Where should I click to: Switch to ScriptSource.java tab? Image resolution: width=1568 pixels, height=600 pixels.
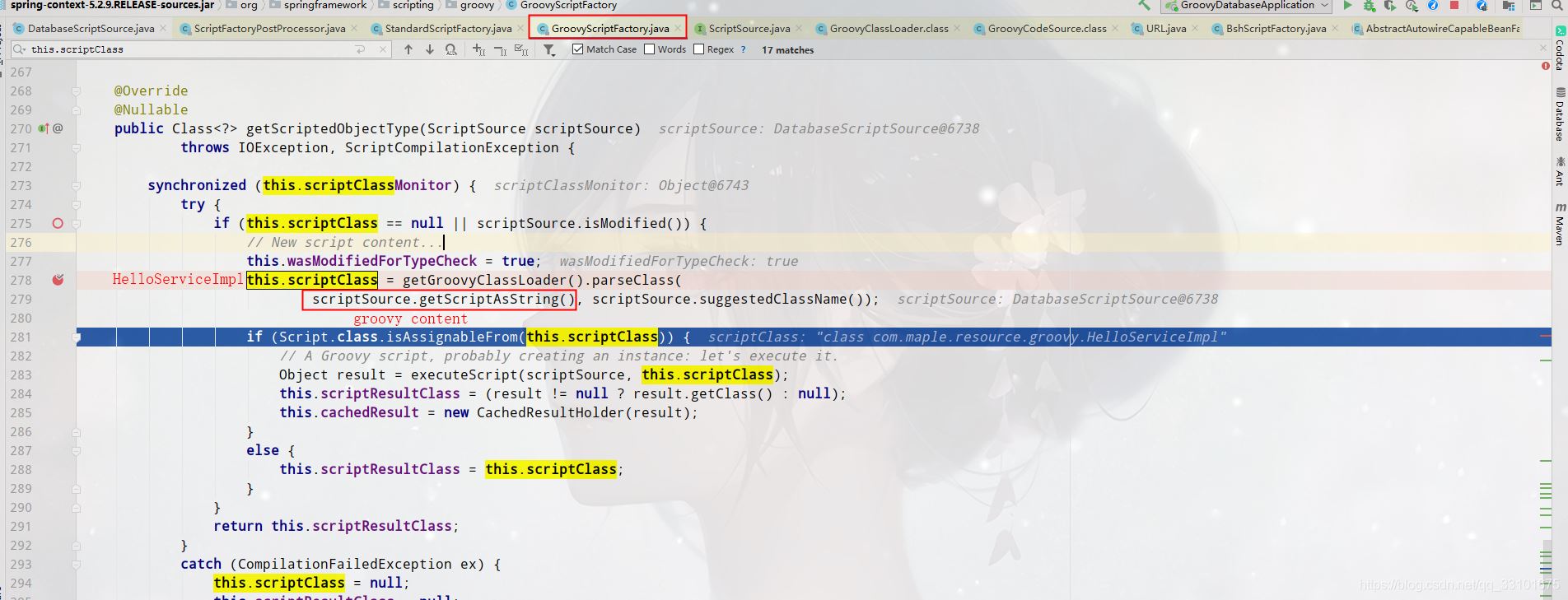point(748,28)
